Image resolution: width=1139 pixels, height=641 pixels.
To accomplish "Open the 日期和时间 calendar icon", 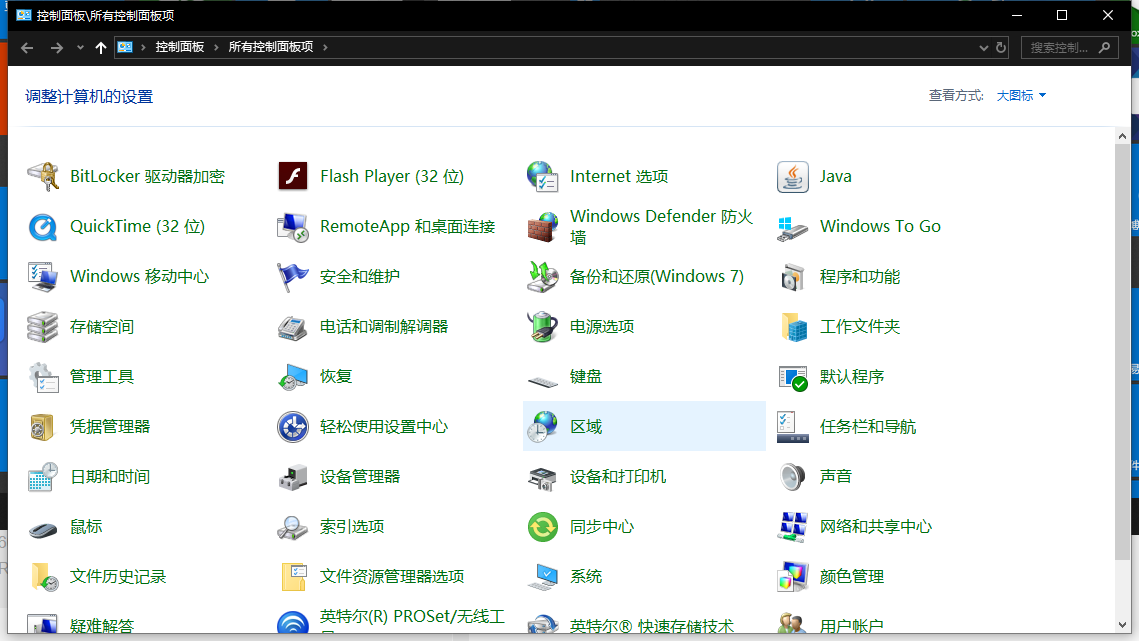I will (43, 477).
